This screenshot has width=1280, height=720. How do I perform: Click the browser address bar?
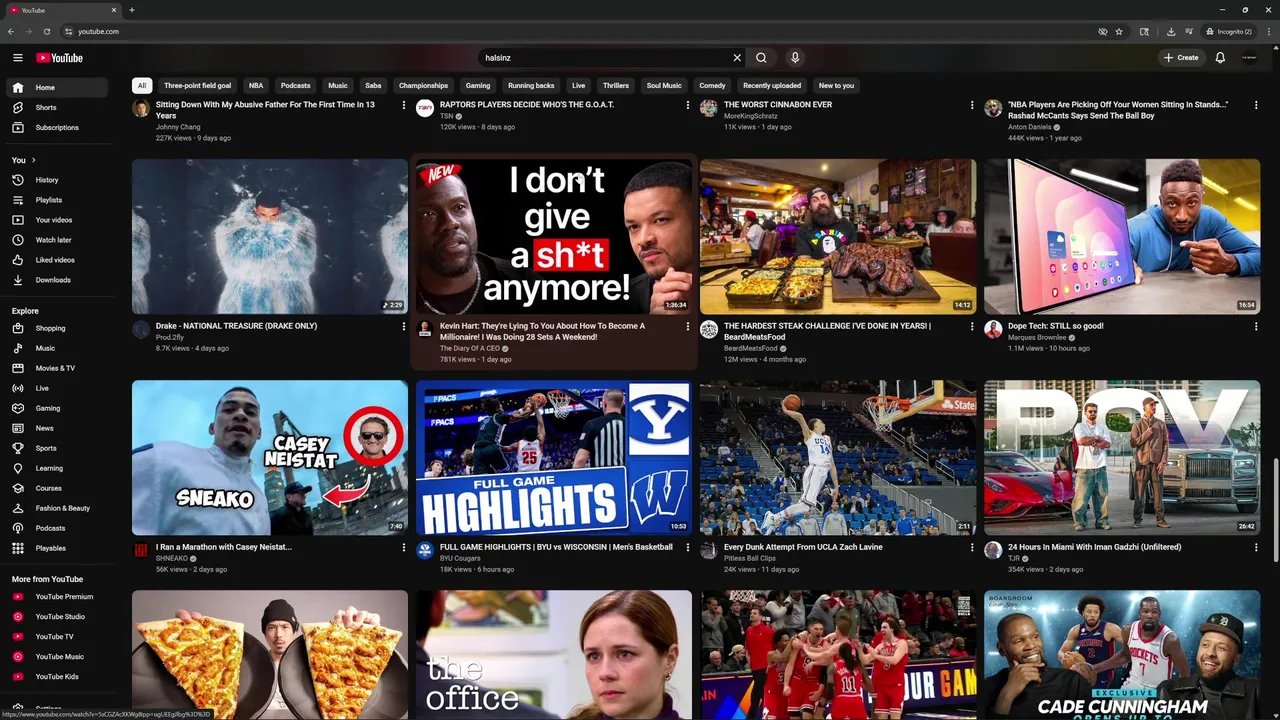pos(580,31)
